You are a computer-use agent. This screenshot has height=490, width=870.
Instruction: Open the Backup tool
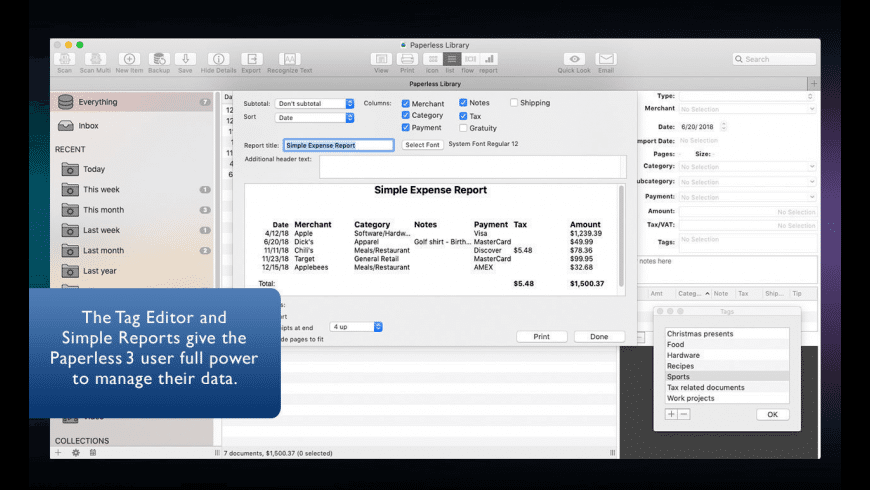tap(158, 60)
